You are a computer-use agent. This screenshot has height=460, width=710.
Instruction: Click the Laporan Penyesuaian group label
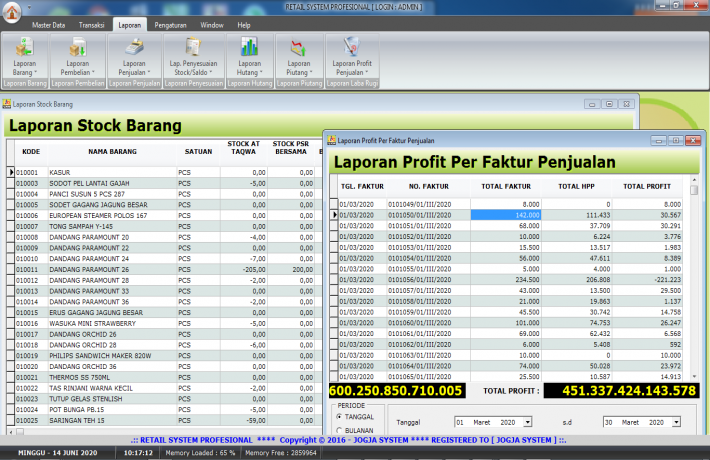click(193, 83)
